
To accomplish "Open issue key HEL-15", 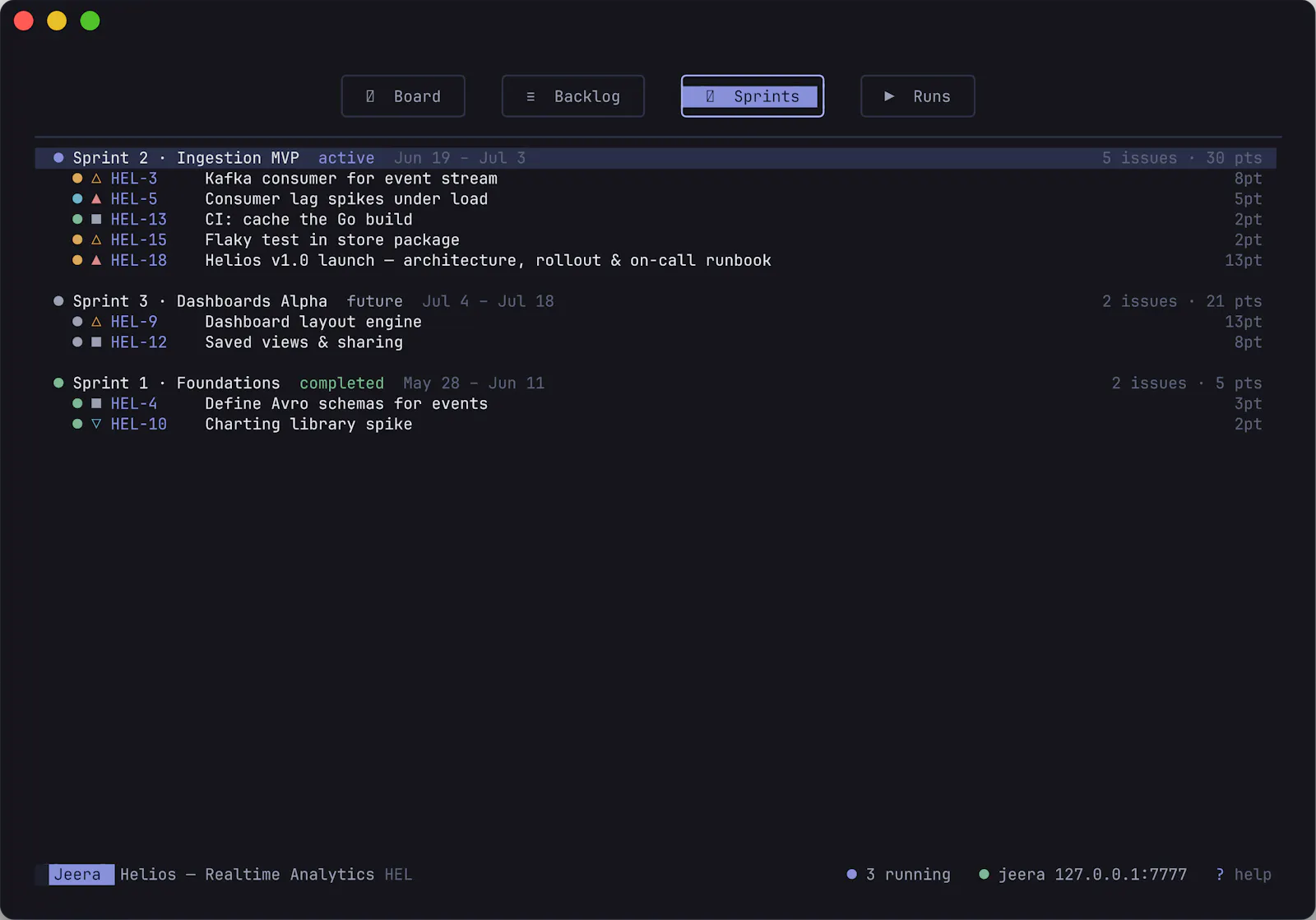I will (139, 239).
